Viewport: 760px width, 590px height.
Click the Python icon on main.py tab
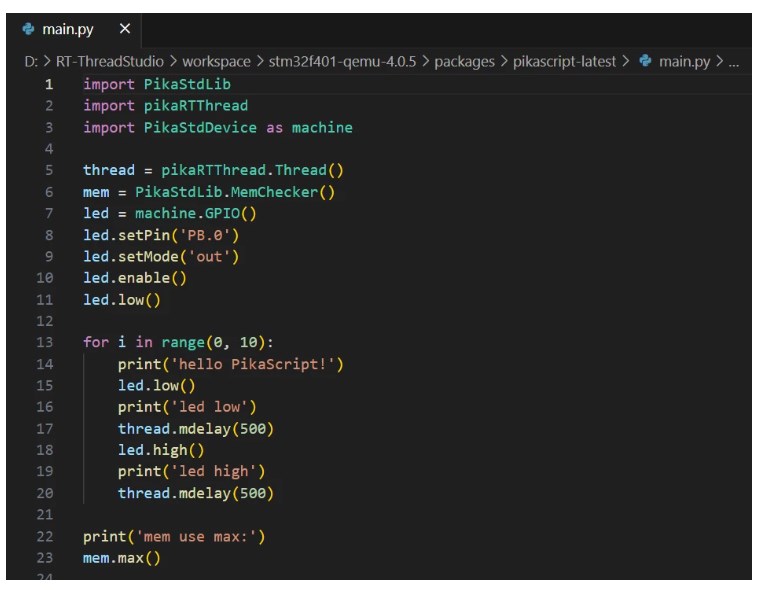point(29,29)
